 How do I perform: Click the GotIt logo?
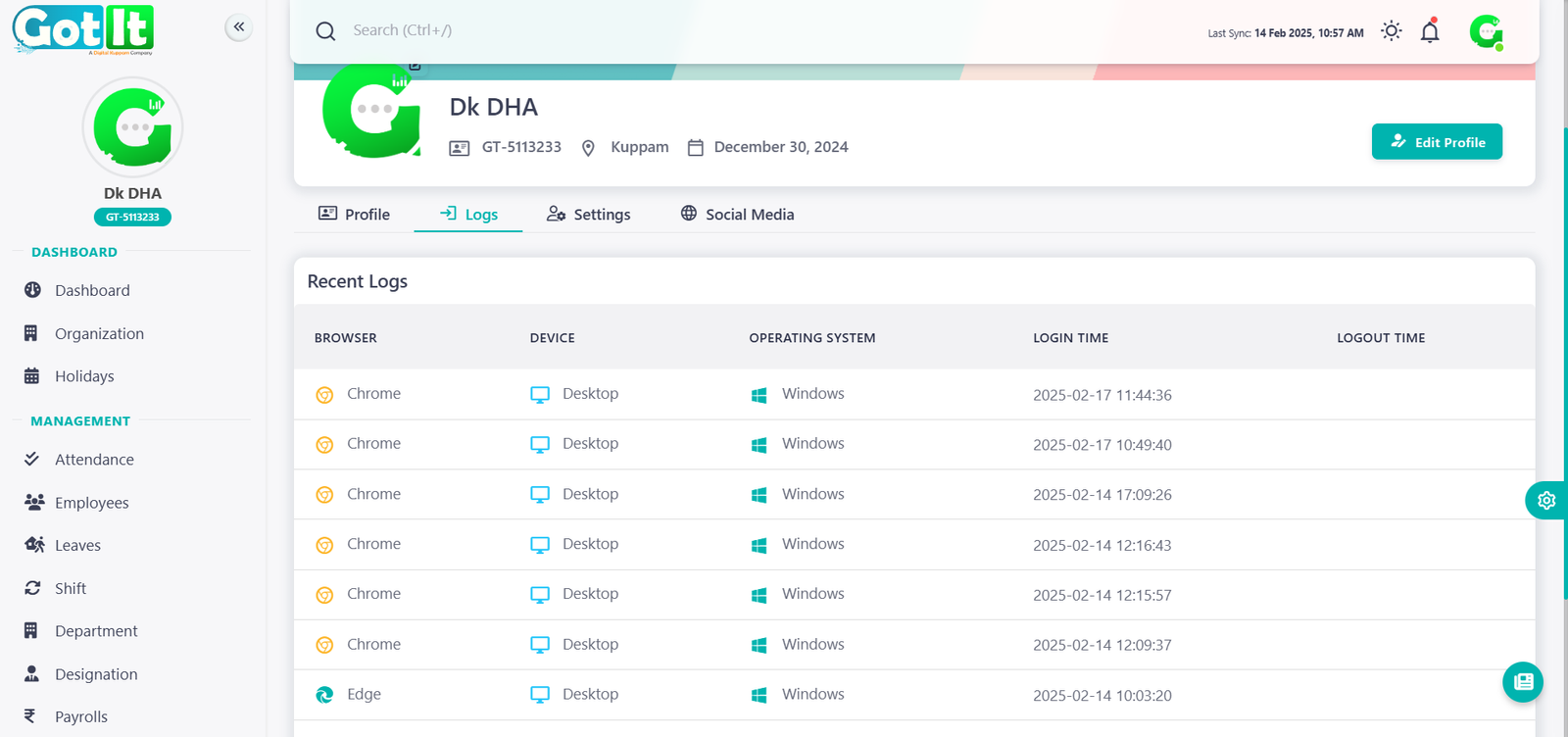83,29
